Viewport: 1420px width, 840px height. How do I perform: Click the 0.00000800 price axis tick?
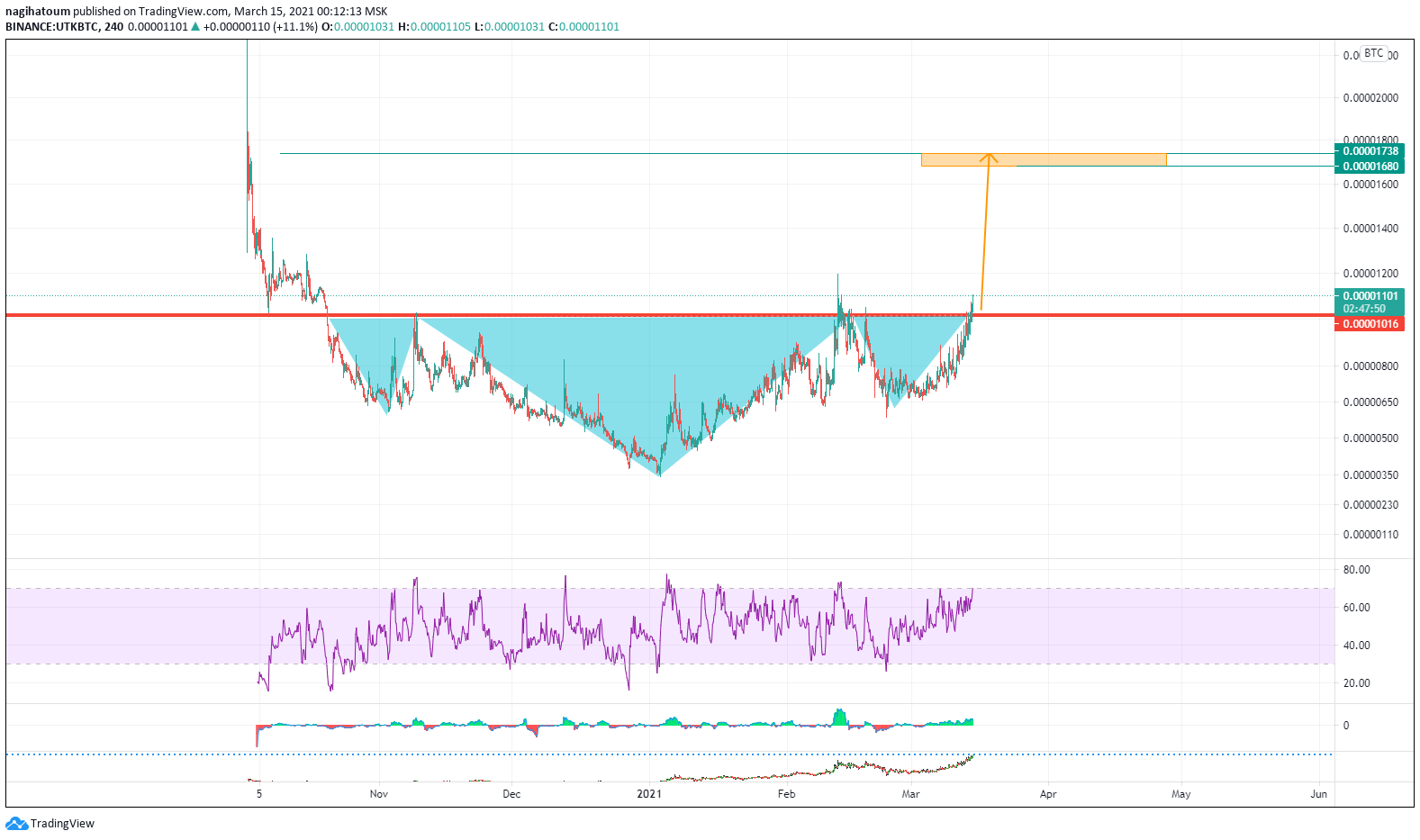(1370, 366)
